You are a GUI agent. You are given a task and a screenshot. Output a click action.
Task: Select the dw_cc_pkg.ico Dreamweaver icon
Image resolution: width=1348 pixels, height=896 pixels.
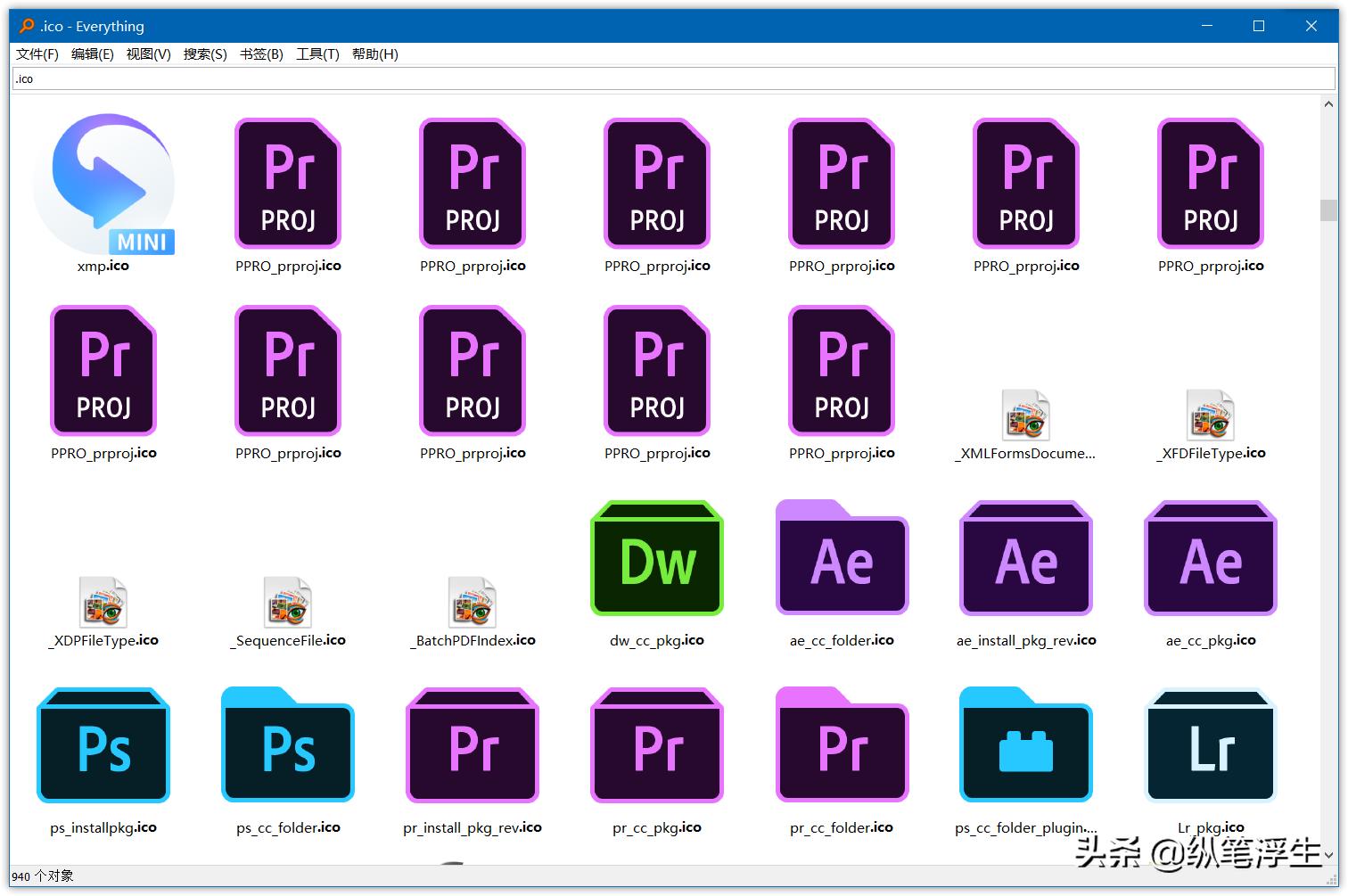point(657,558)
